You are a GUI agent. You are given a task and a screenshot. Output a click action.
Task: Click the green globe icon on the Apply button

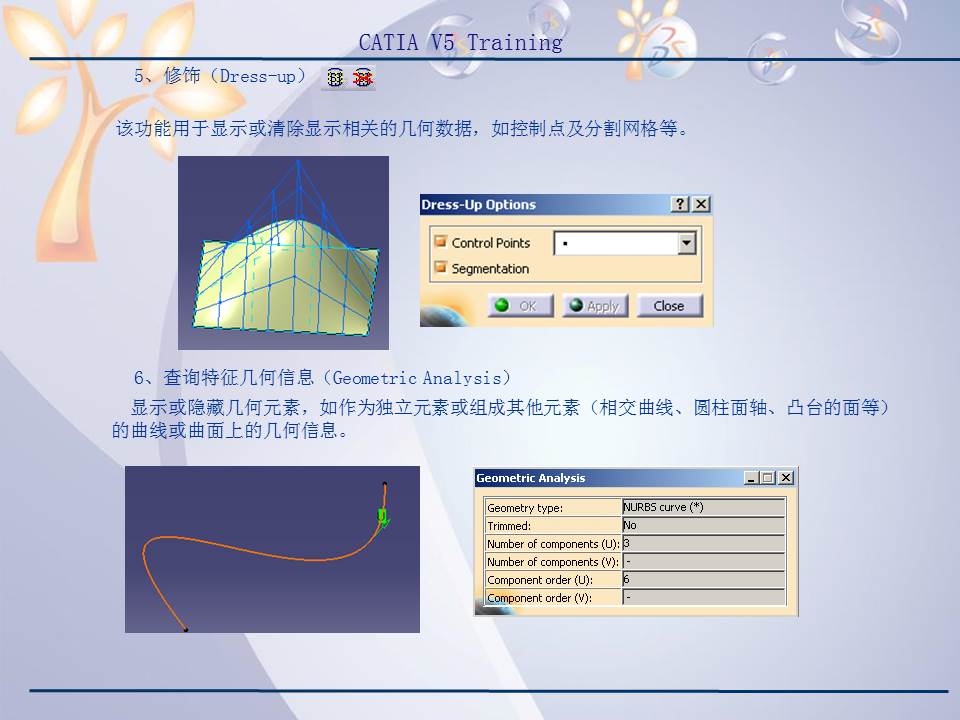tap(576, 305)
